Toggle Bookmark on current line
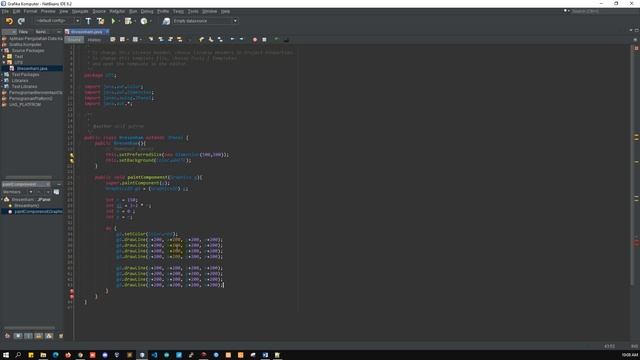Viewport: 640px width, 360px height. [x=220, y=40]
